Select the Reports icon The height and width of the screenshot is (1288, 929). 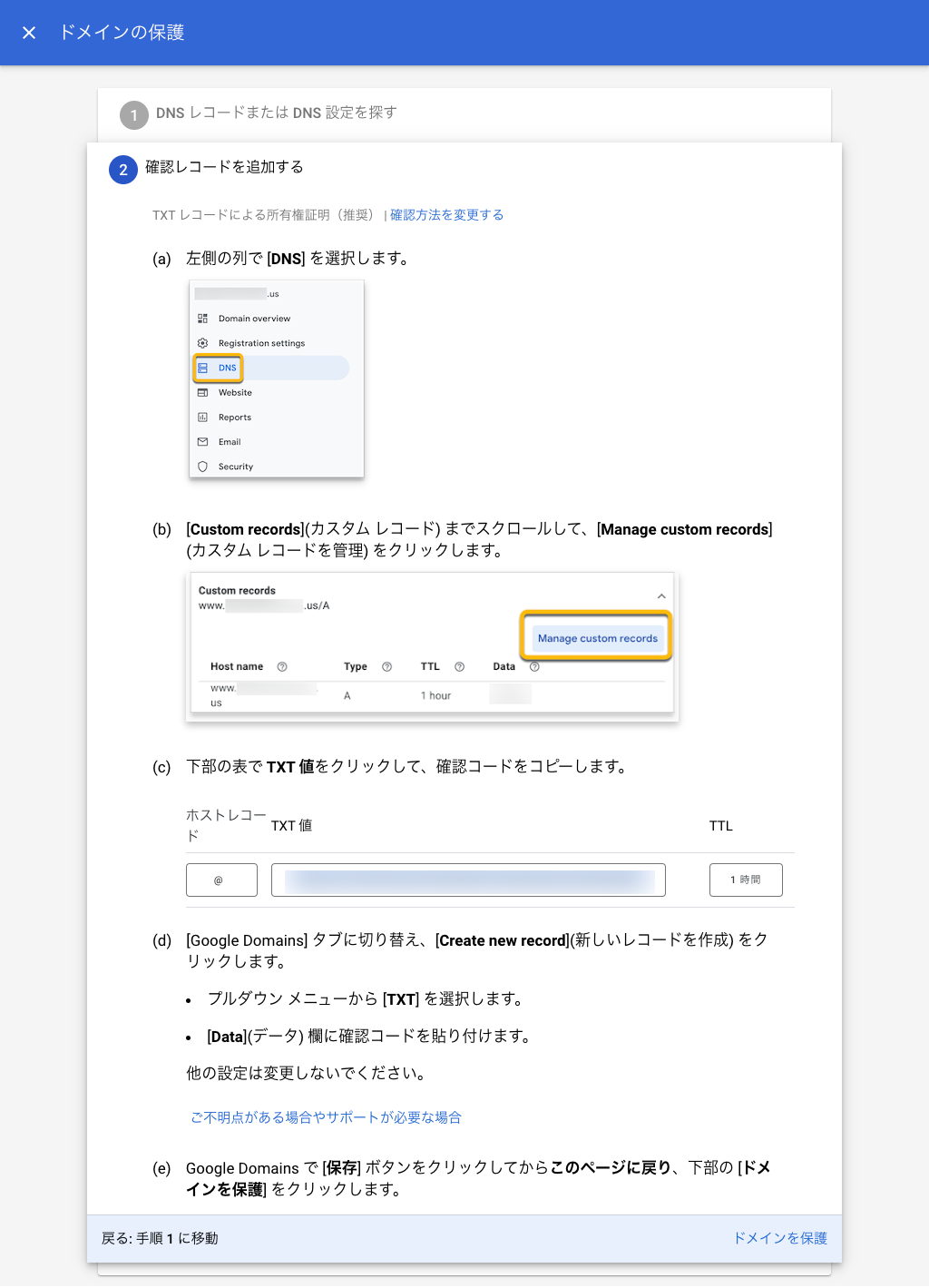coord(203,417)
